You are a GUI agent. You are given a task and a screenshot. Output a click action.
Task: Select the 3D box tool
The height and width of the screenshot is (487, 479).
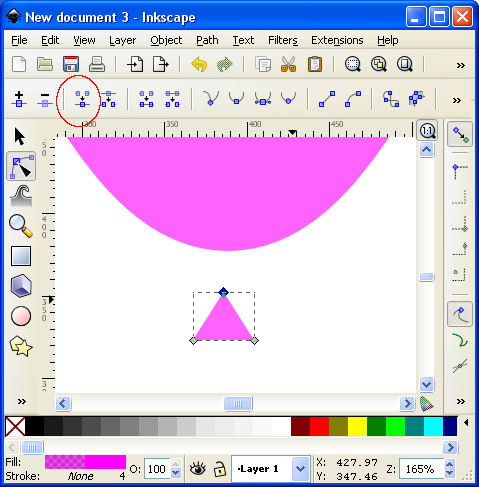[21, 286]
